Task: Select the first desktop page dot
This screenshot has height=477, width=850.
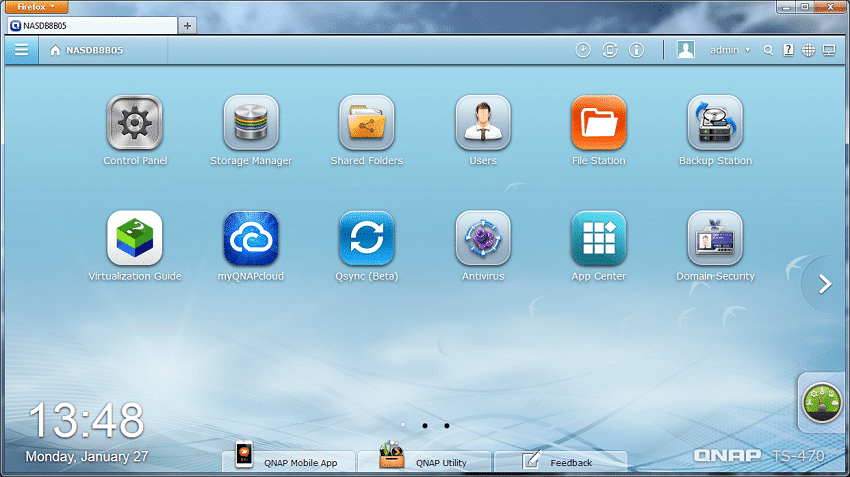Action: [403, 425]
